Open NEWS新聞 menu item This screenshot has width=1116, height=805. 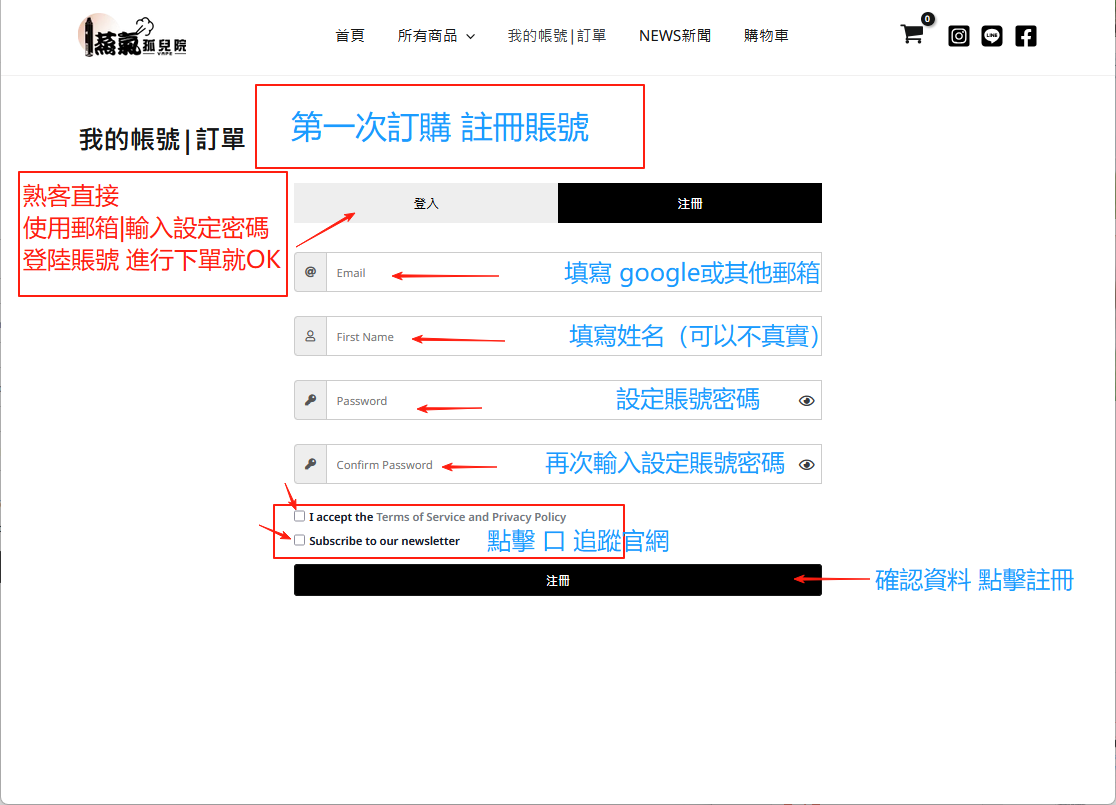point(675,36)
